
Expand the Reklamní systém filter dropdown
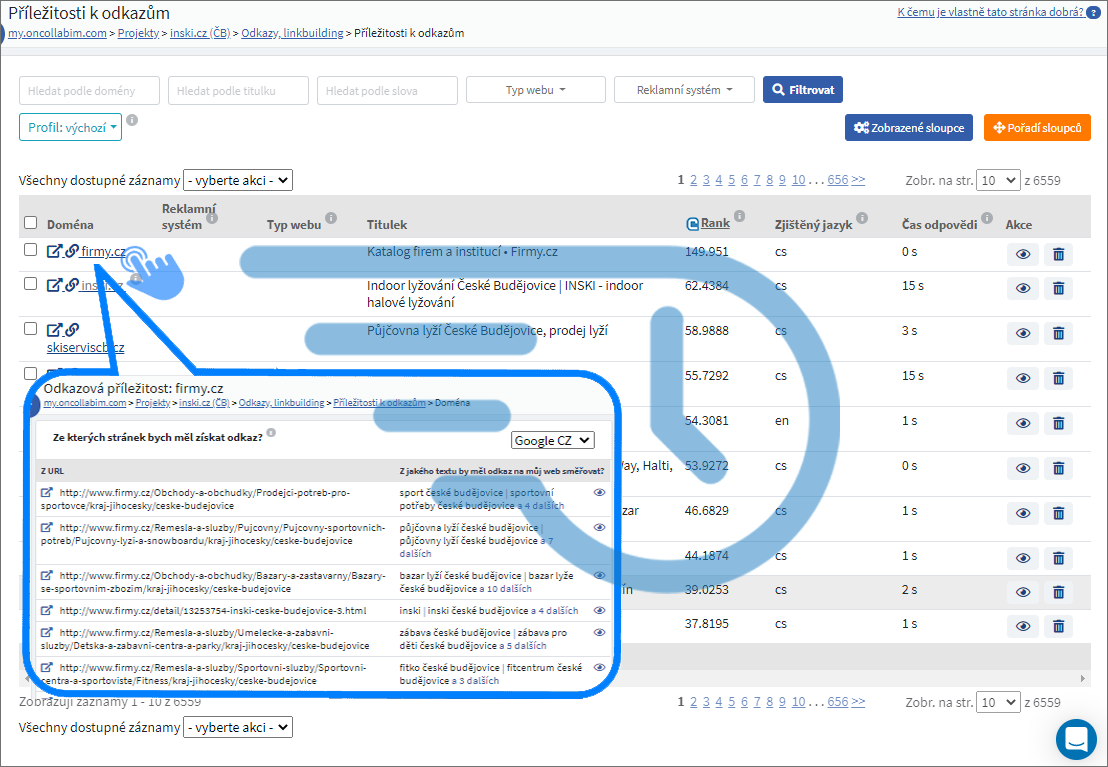684,90
